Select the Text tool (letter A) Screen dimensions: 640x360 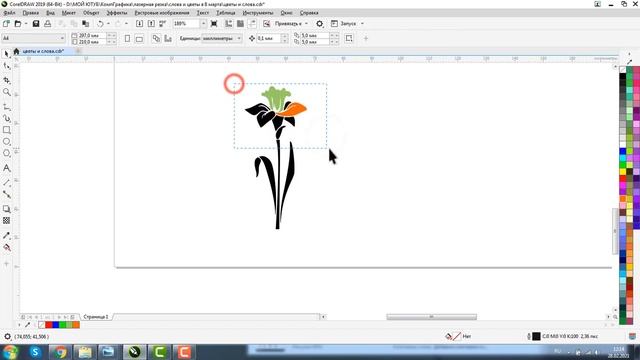(7, 168)
